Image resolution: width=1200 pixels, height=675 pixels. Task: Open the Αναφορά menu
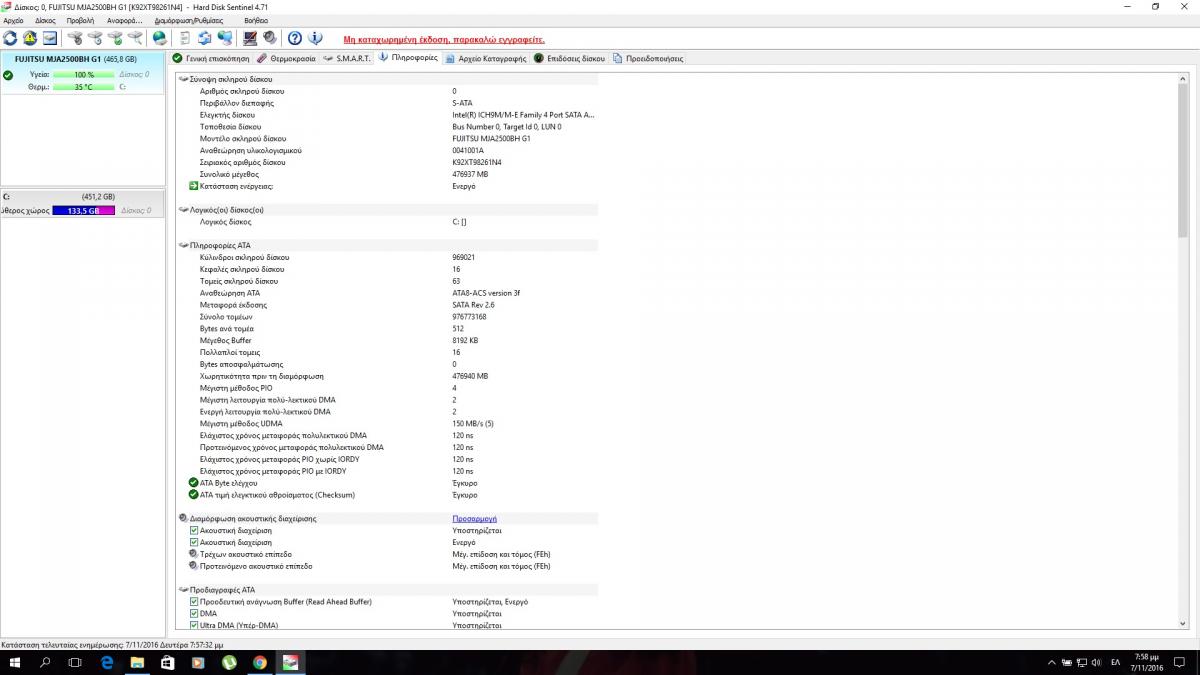click(124, 20)
